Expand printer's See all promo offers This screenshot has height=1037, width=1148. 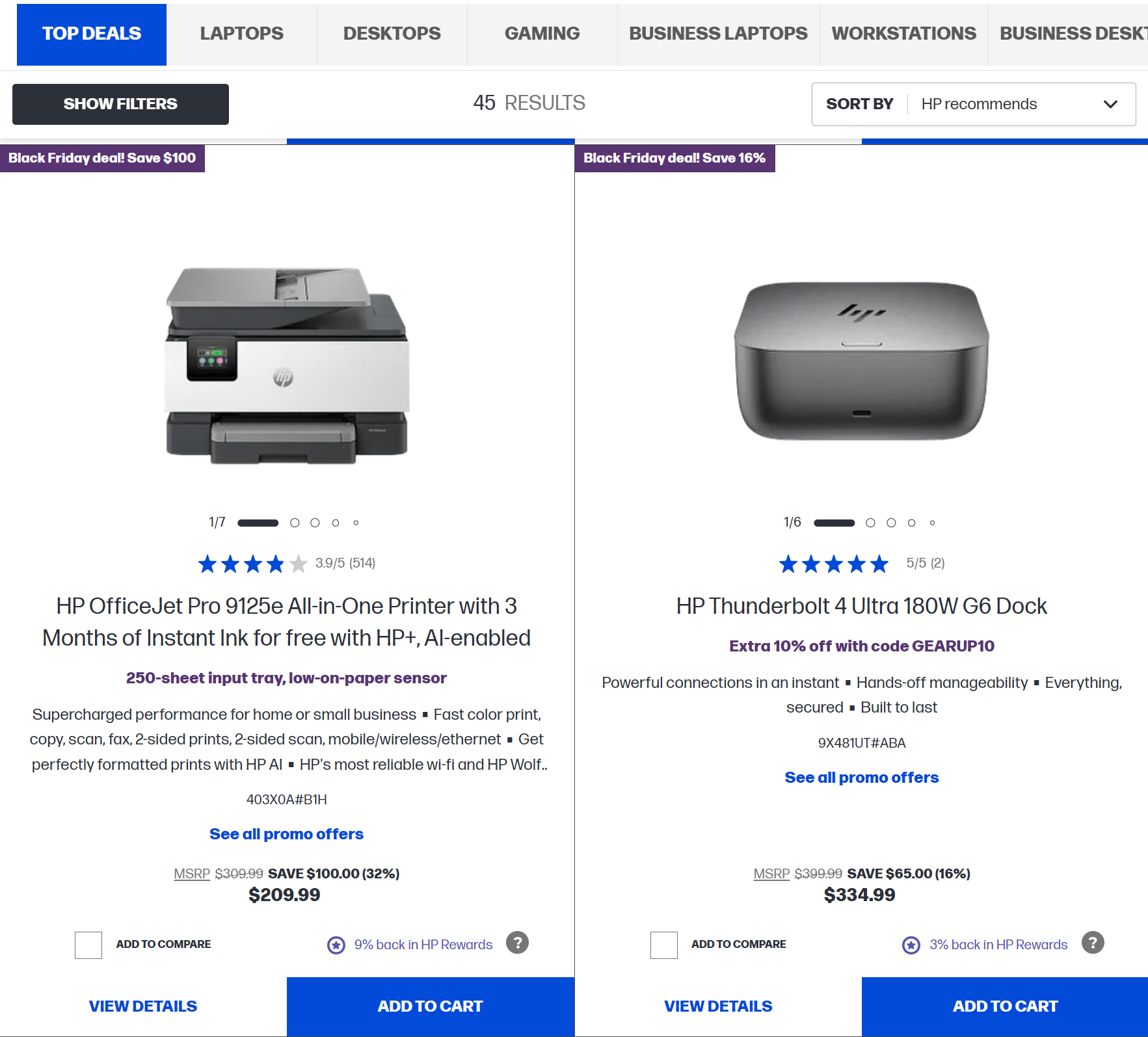tap(286, 834)
